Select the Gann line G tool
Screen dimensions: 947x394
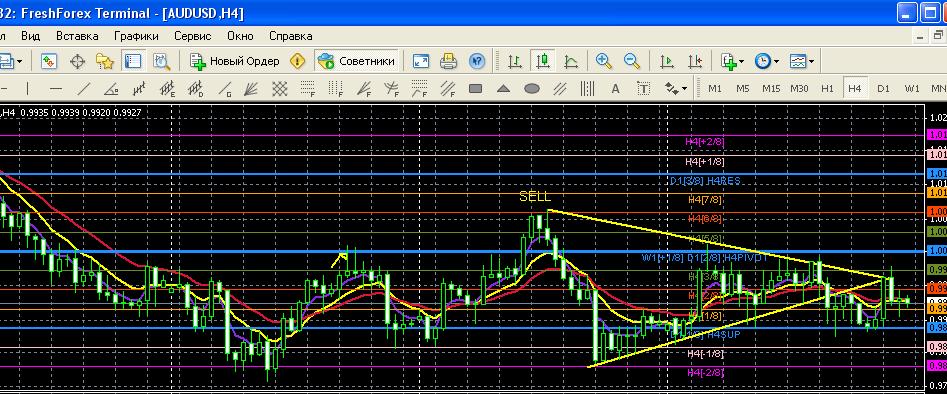(x=224, y=89)
